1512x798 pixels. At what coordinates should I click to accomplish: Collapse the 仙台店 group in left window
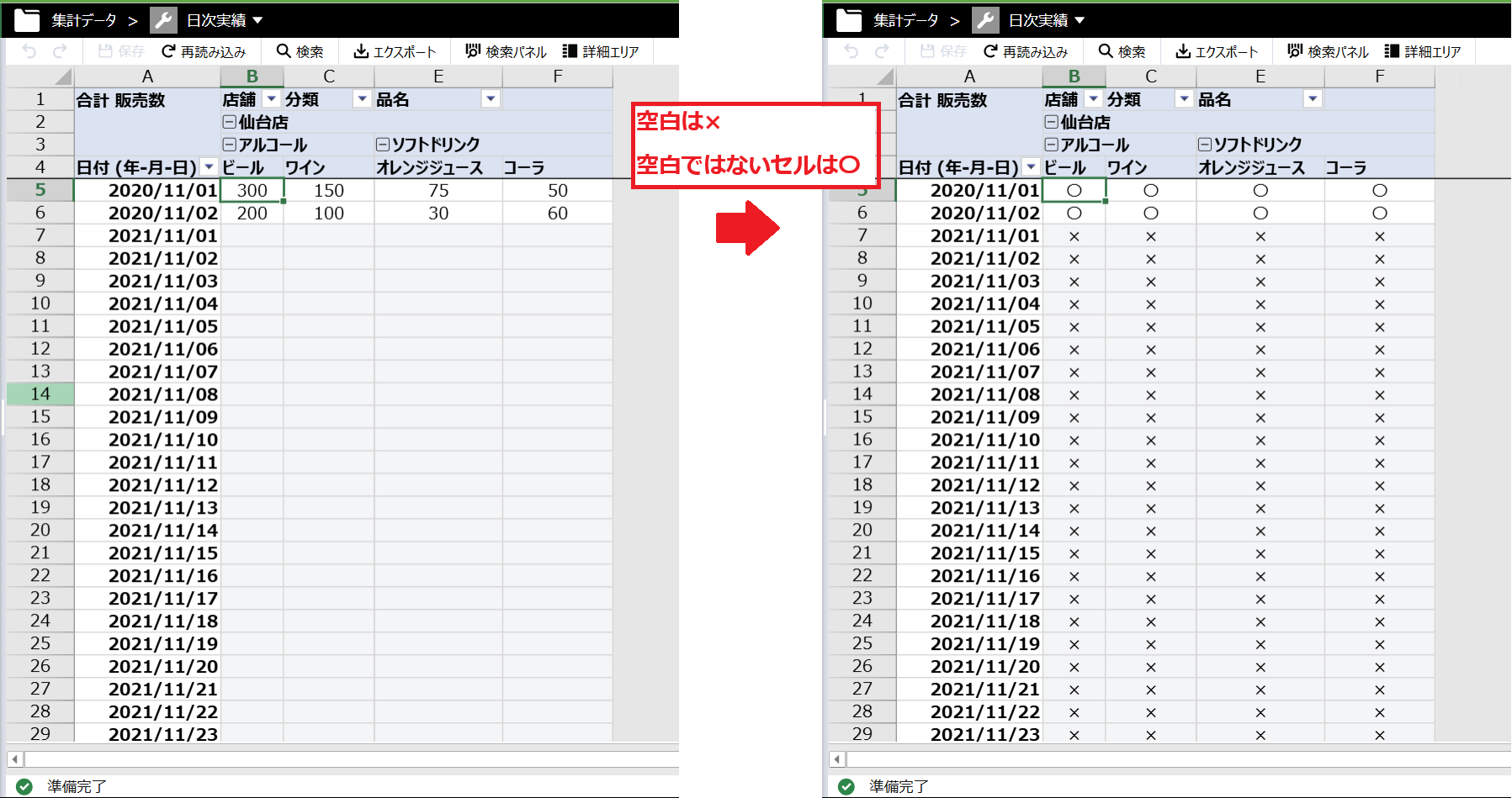tap(229, 122)
